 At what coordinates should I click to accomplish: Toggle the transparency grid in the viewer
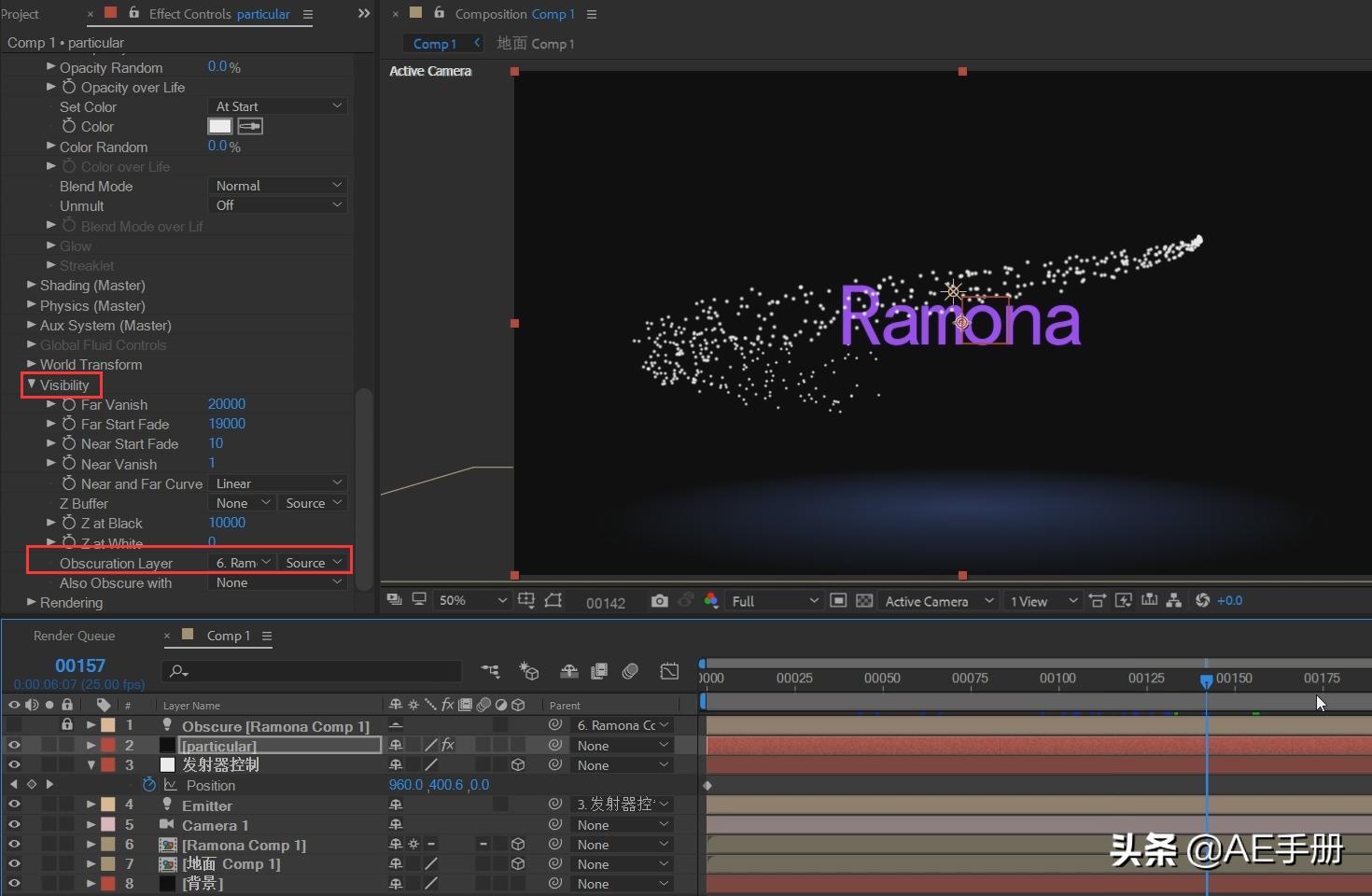point(864,601)
